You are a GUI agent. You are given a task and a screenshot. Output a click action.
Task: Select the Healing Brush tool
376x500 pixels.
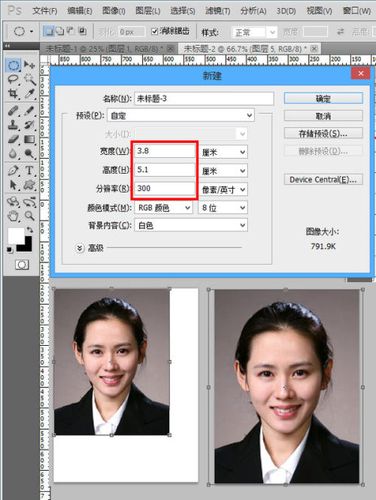[13, 110]
